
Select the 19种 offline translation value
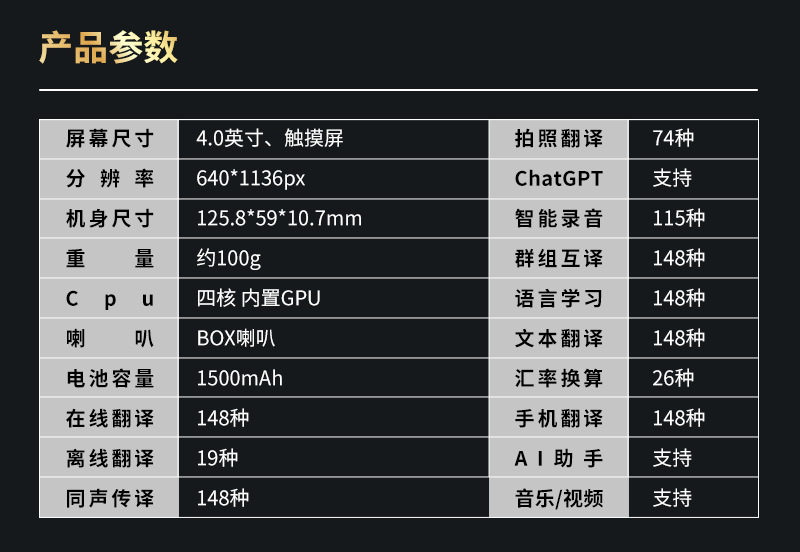[217, 459]
